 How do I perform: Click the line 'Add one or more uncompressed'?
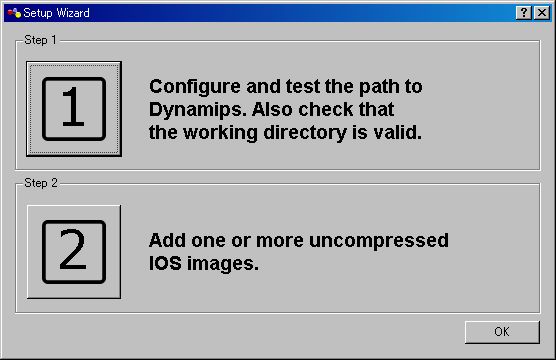tap(299, 240)
